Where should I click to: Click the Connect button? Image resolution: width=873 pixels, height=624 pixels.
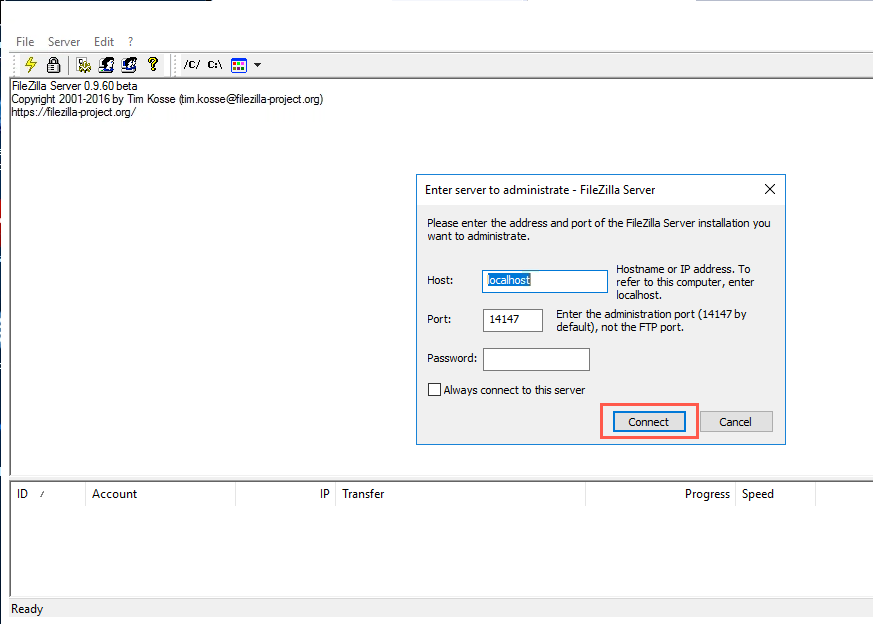pyautogui.click(x=649, y=422)
